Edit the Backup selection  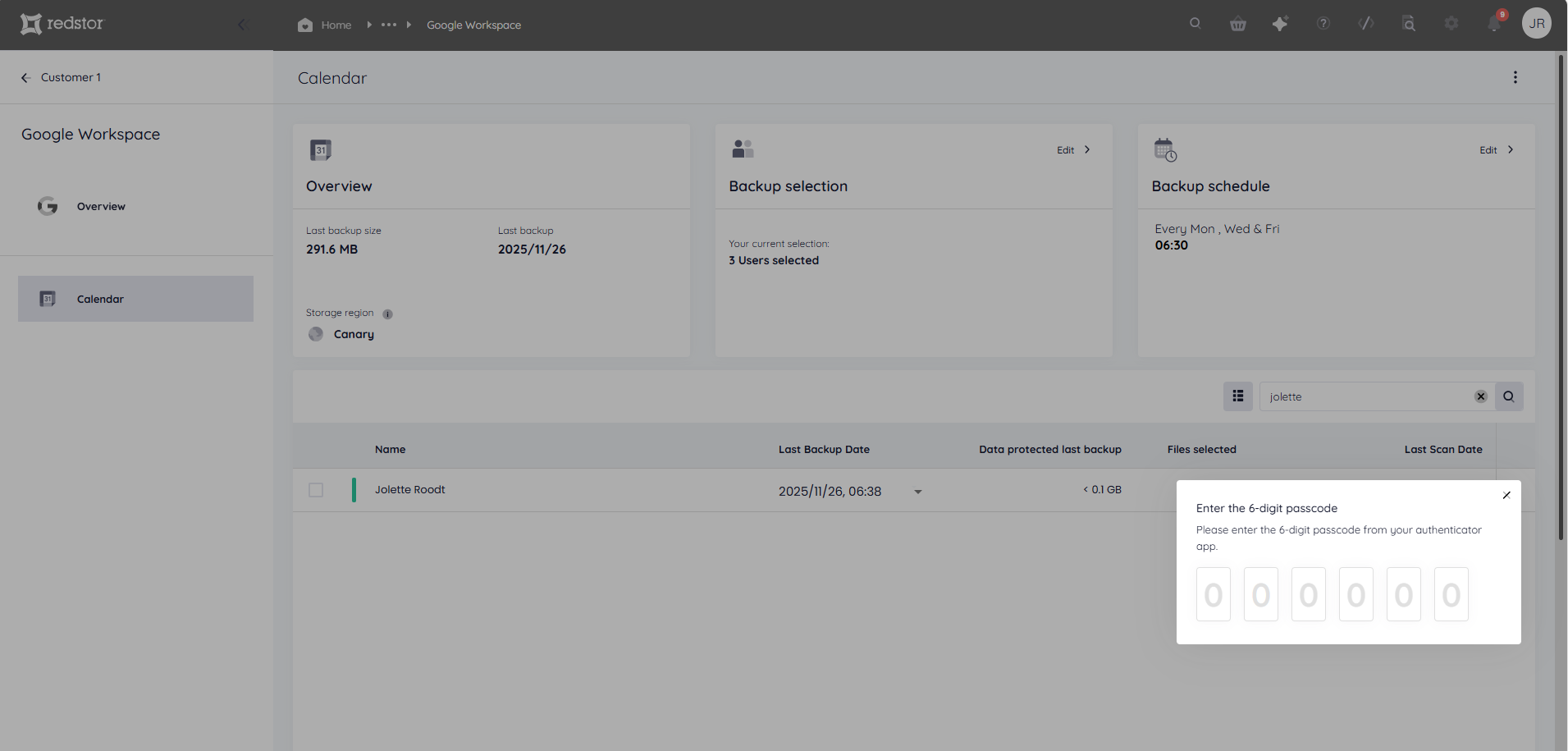coord(1073,150)
